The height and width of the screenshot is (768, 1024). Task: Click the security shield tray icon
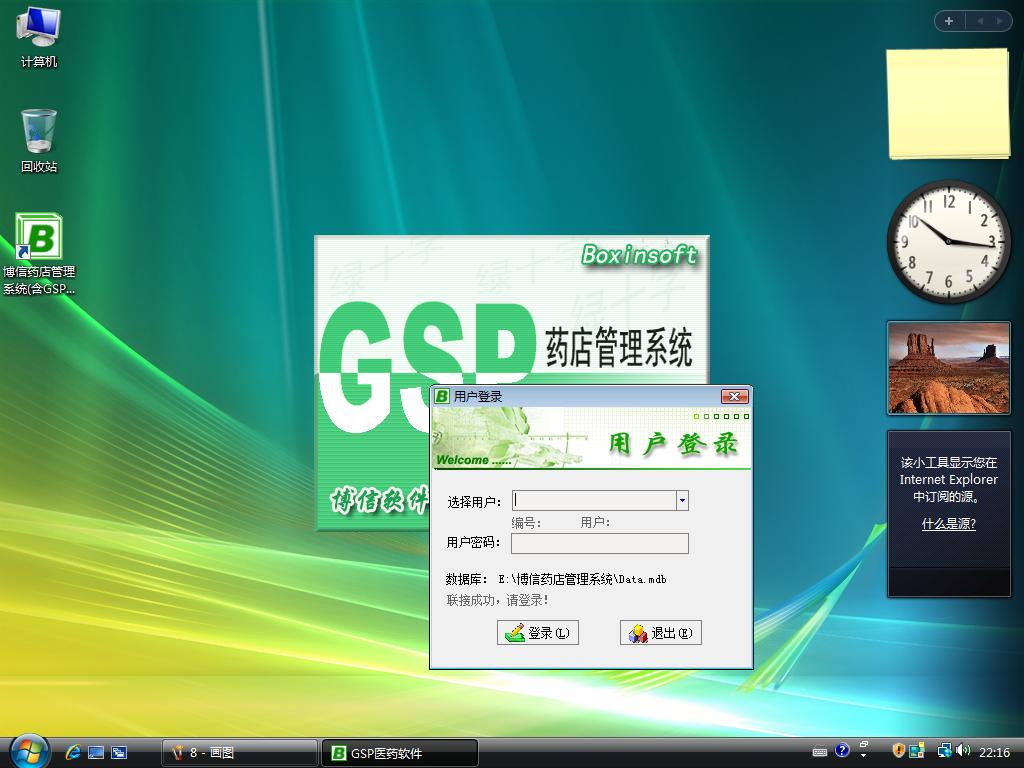(x=899, y=751)
